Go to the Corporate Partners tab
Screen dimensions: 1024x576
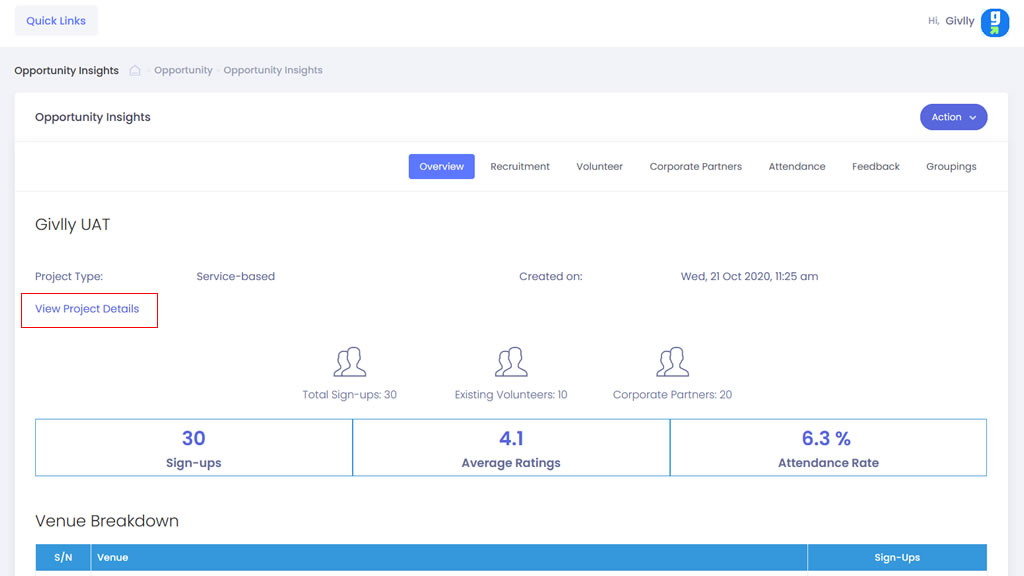click(x=695, y=167)
